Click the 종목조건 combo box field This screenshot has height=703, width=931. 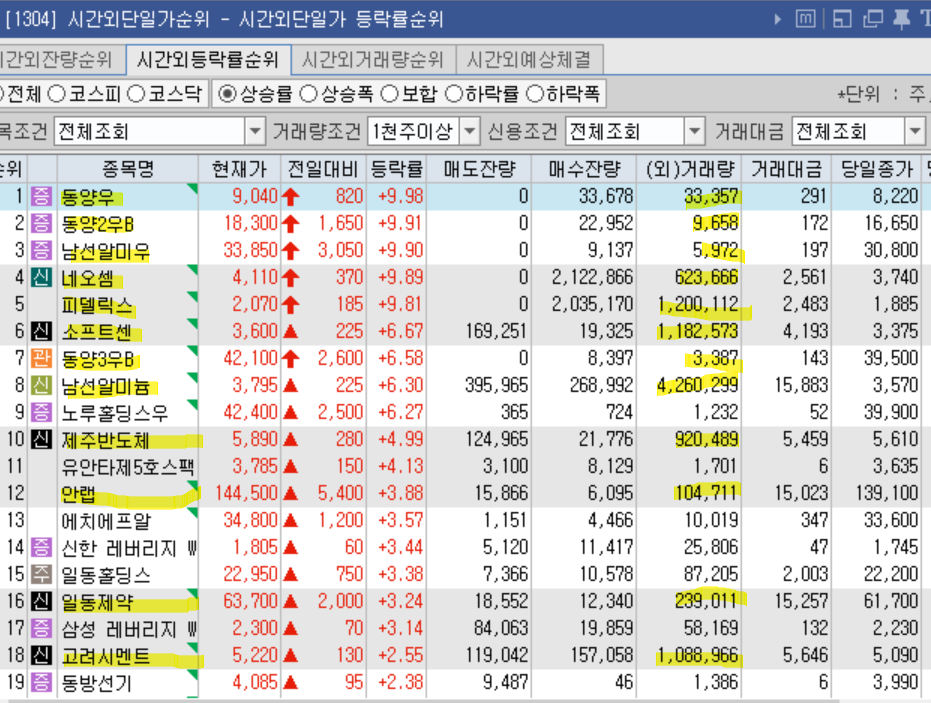tap(159, 131)
